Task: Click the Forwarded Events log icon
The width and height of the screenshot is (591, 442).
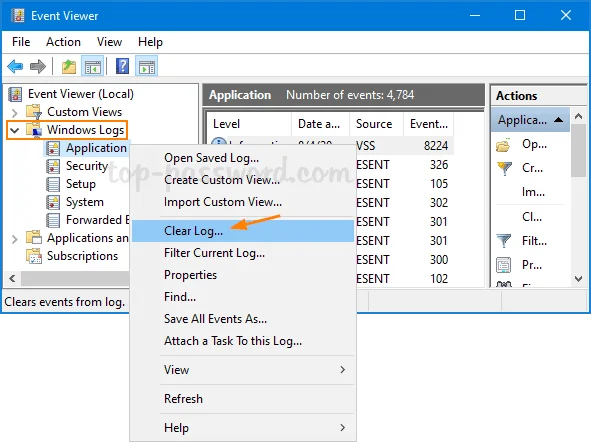Action: (x=53, y=220)
